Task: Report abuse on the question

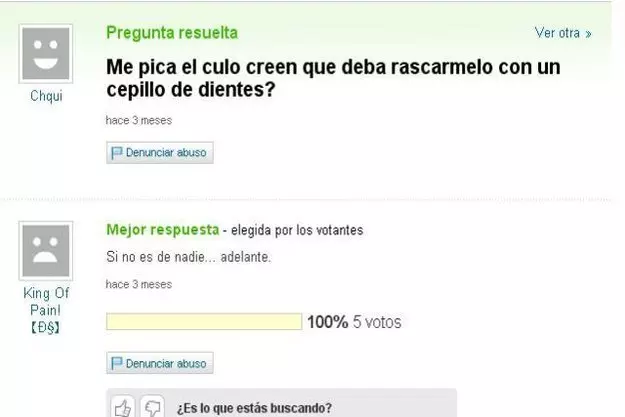Action: pos(160,153)
